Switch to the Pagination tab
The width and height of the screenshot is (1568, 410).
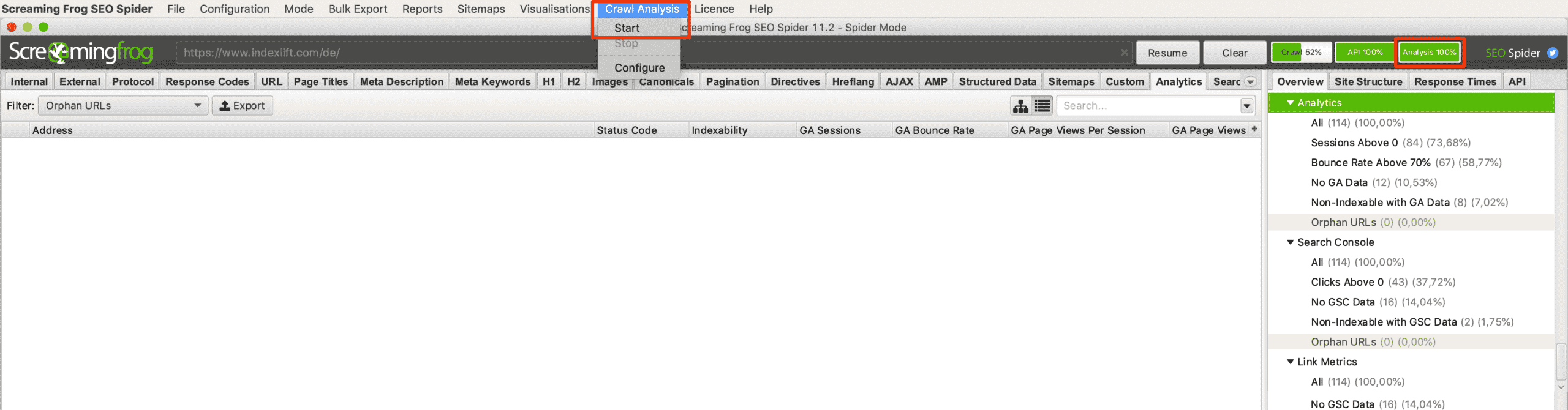(x=733, y=82)
